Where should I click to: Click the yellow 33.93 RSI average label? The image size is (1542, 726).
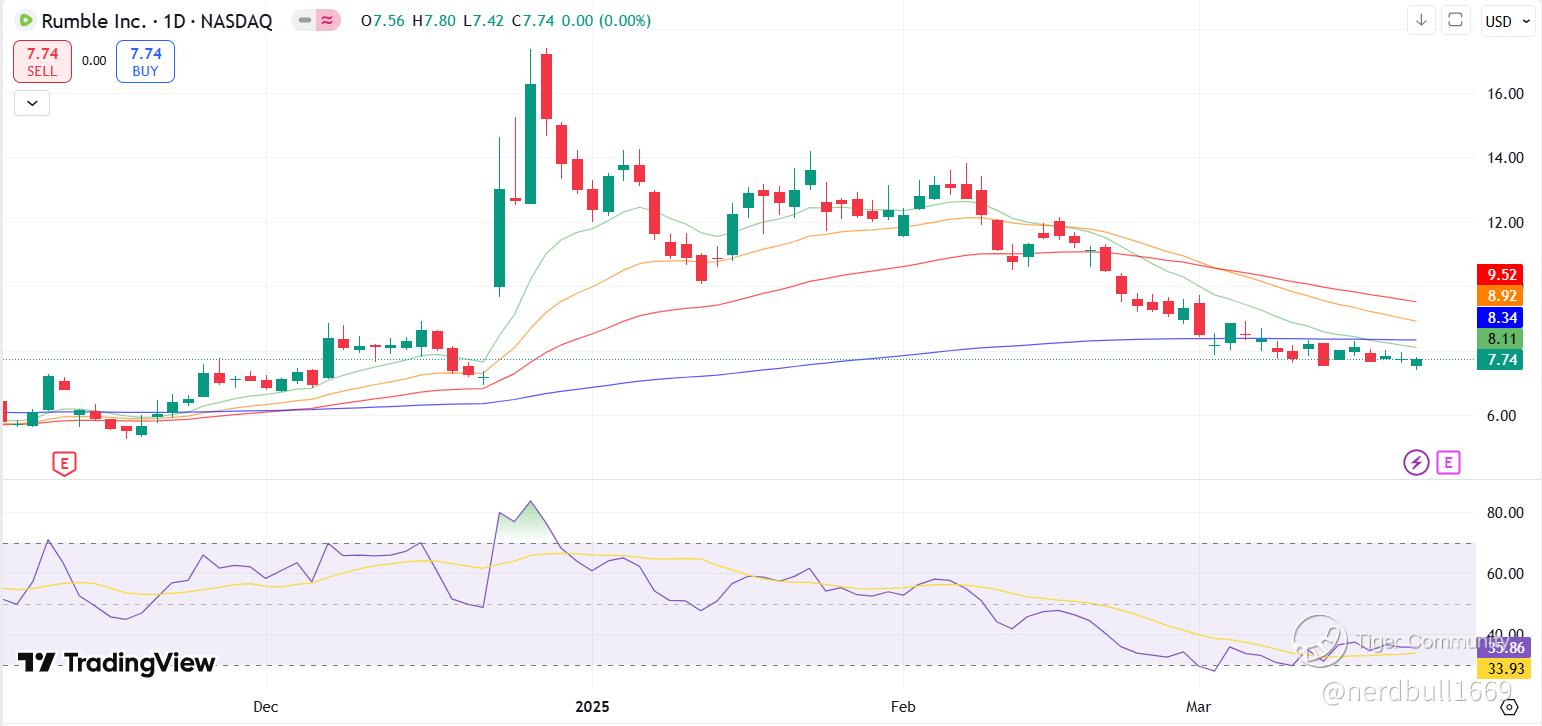click(x=1504, y=668)
